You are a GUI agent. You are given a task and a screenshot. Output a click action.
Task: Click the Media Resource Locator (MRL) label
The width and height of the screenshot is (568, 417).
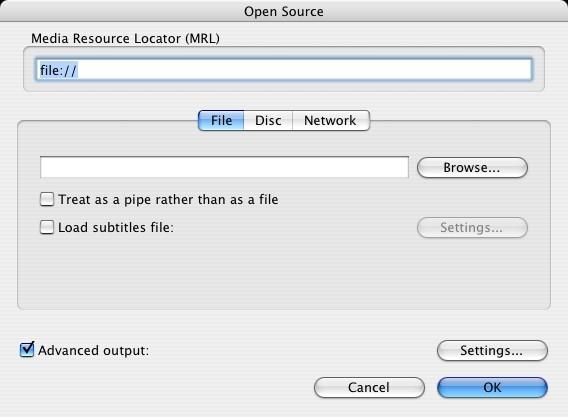point(125,38)
